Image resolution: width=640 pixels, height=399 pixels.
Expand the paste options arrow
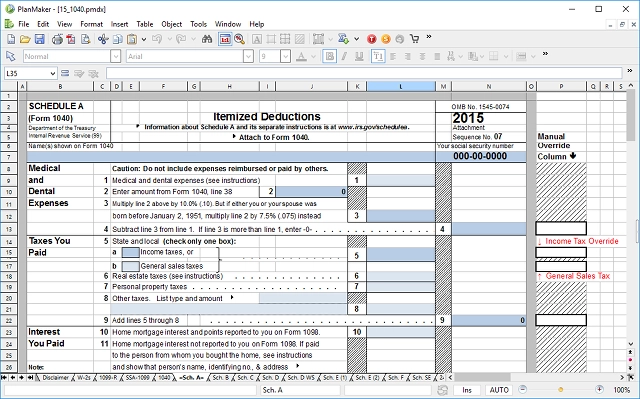click(144, 40)
